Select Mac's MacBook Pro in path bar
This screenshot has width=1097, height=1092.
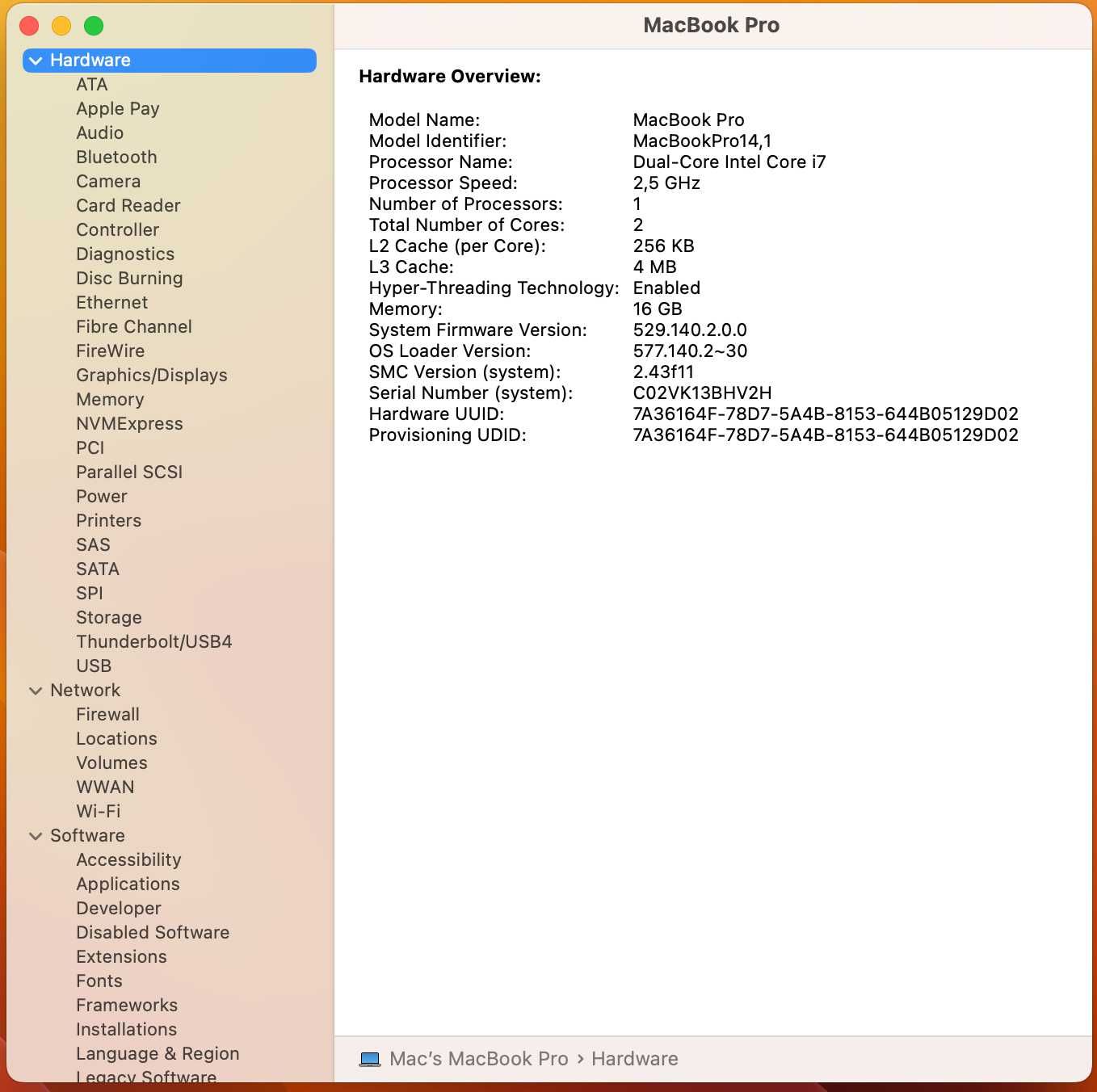point(478,1059)
